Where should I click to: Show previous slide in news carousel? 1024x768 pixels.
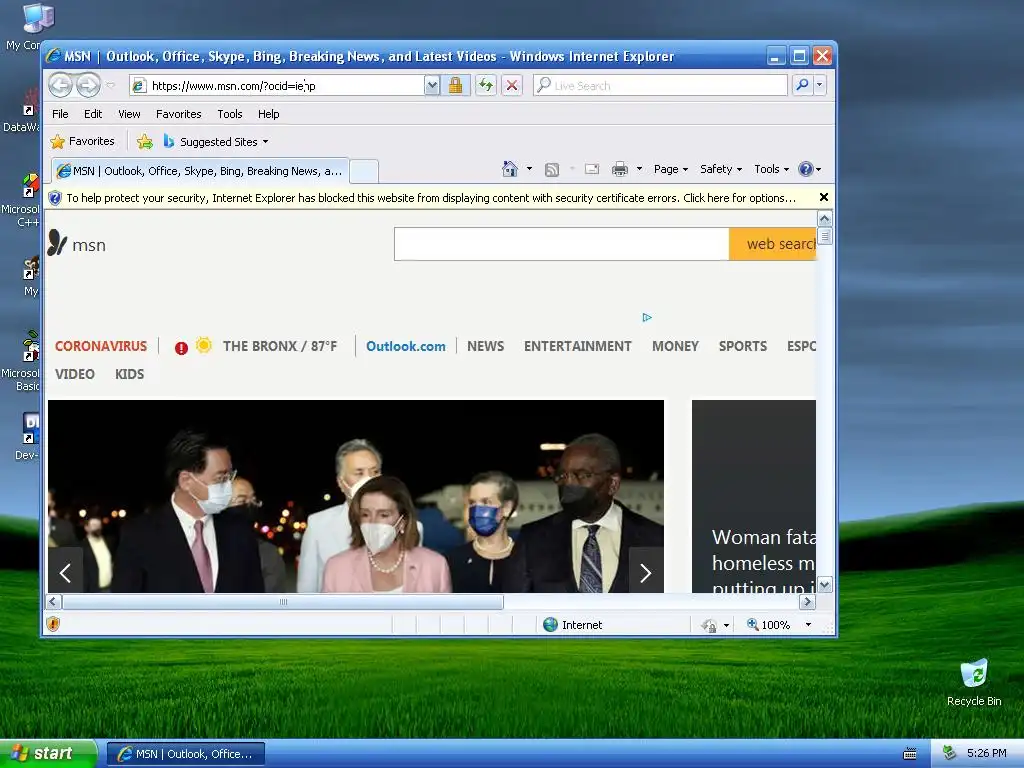(x=65, y=573)
